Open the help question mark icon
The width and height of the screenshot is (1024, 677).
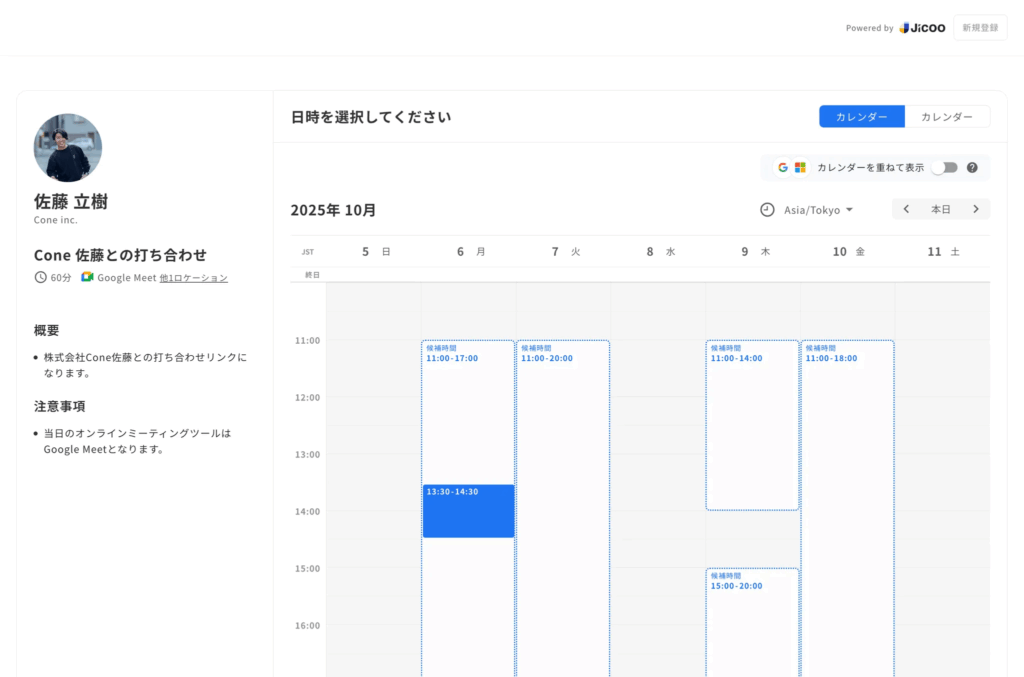coord(972,168)
